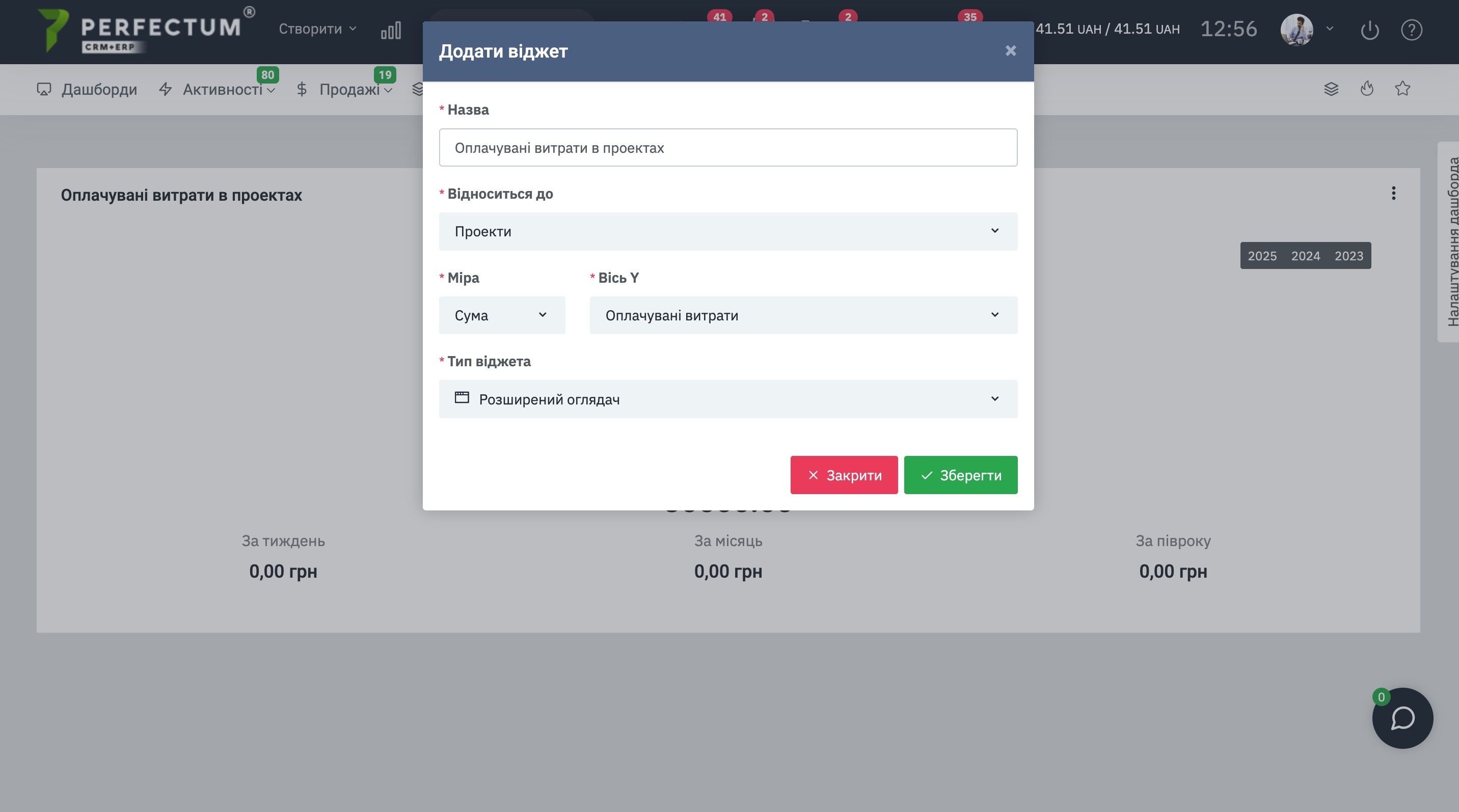Click the За тиждень label
Image resolution: width=1459 pixels, height=812 pixels.
[283, 541]
